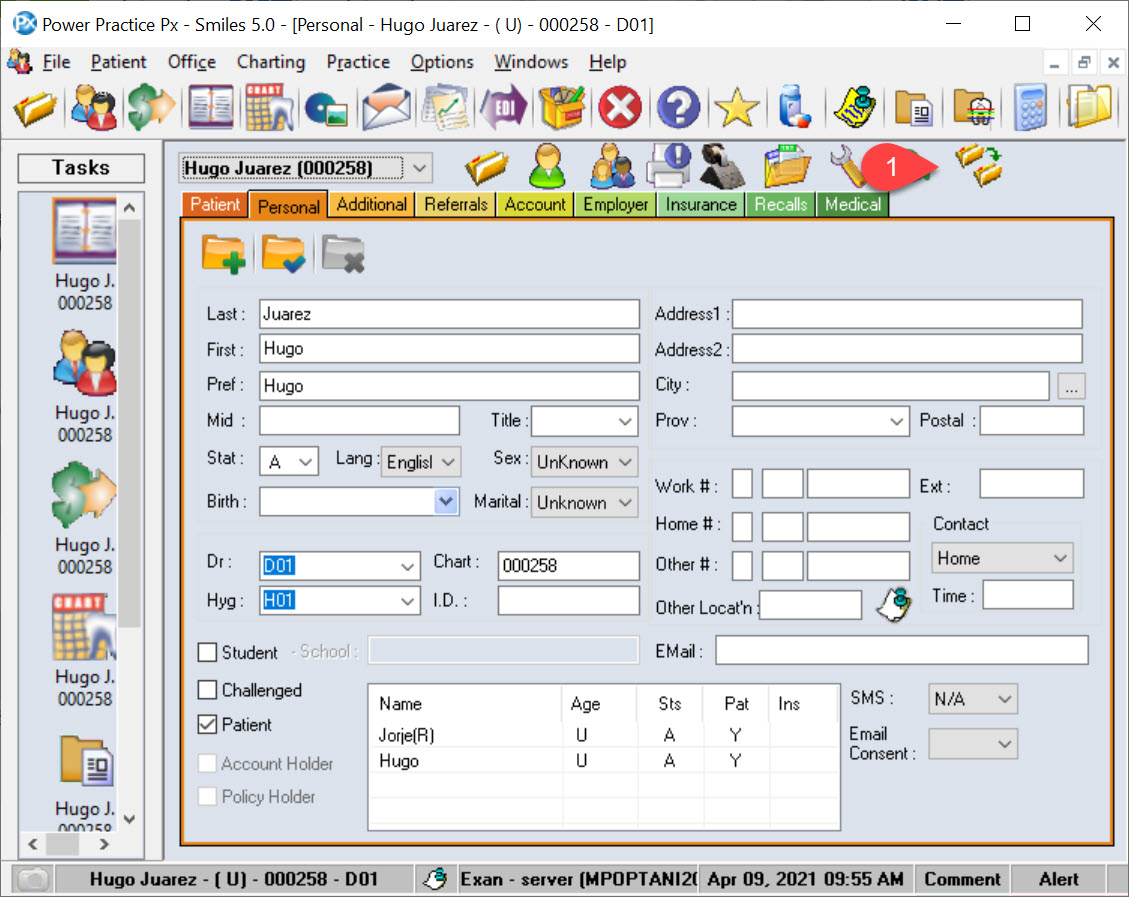Click the printer with alert icon
The width and height of the screenshot is (1129, 897).
pos(668,166)
